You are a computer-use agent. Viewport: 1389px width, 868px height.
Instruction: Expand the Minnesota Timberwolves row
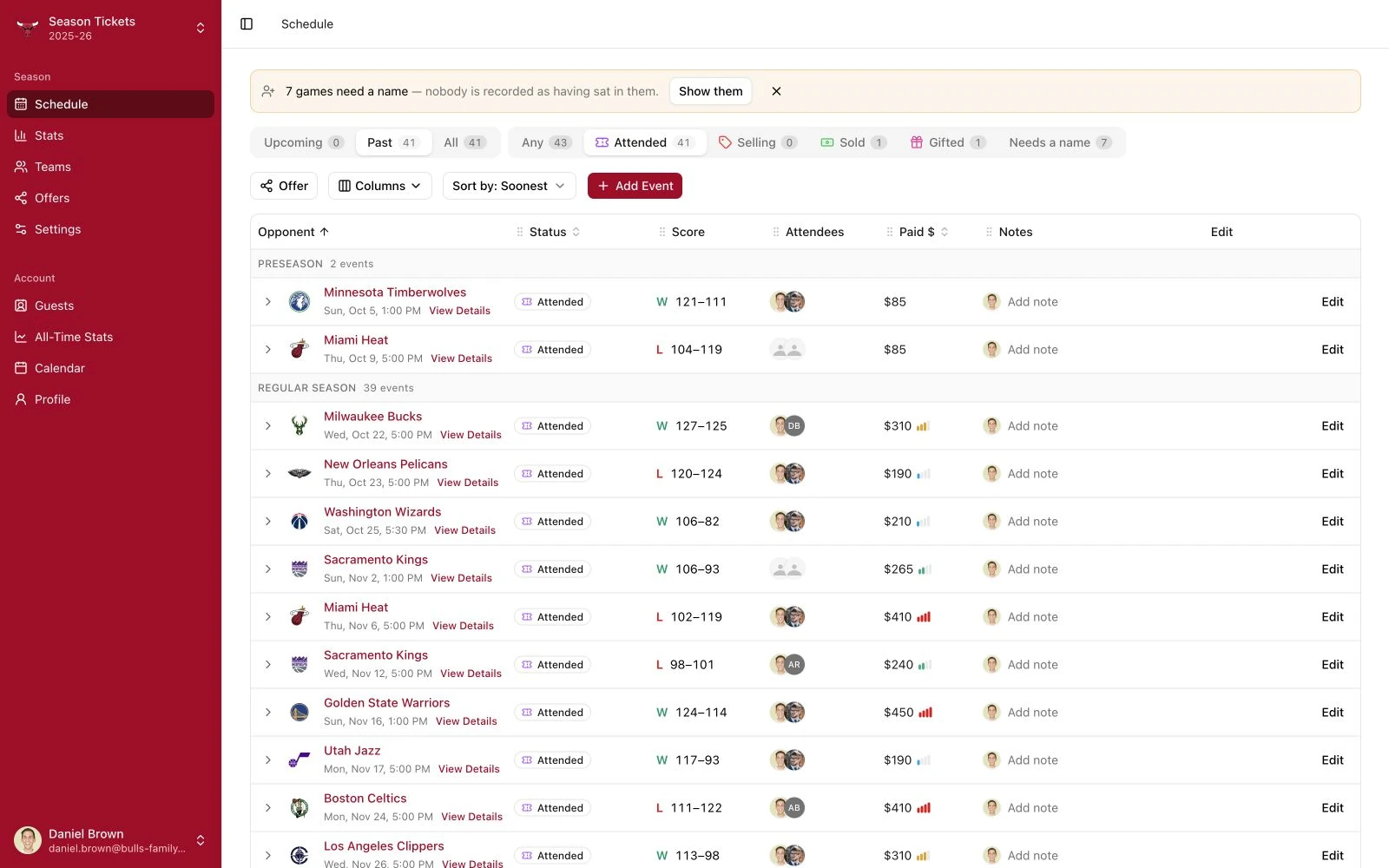[268, 302]
